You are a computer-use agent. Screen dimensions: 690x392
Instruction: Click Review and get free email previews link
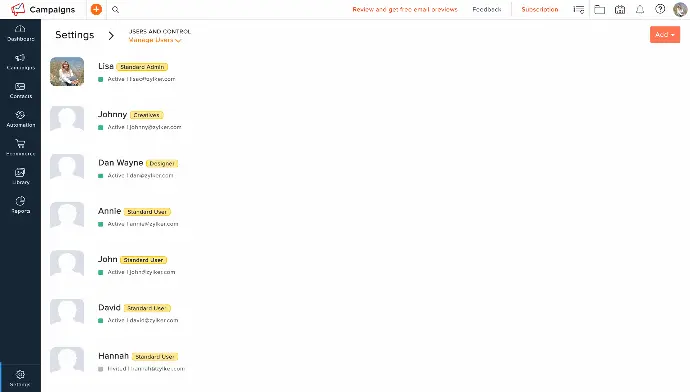405,9
